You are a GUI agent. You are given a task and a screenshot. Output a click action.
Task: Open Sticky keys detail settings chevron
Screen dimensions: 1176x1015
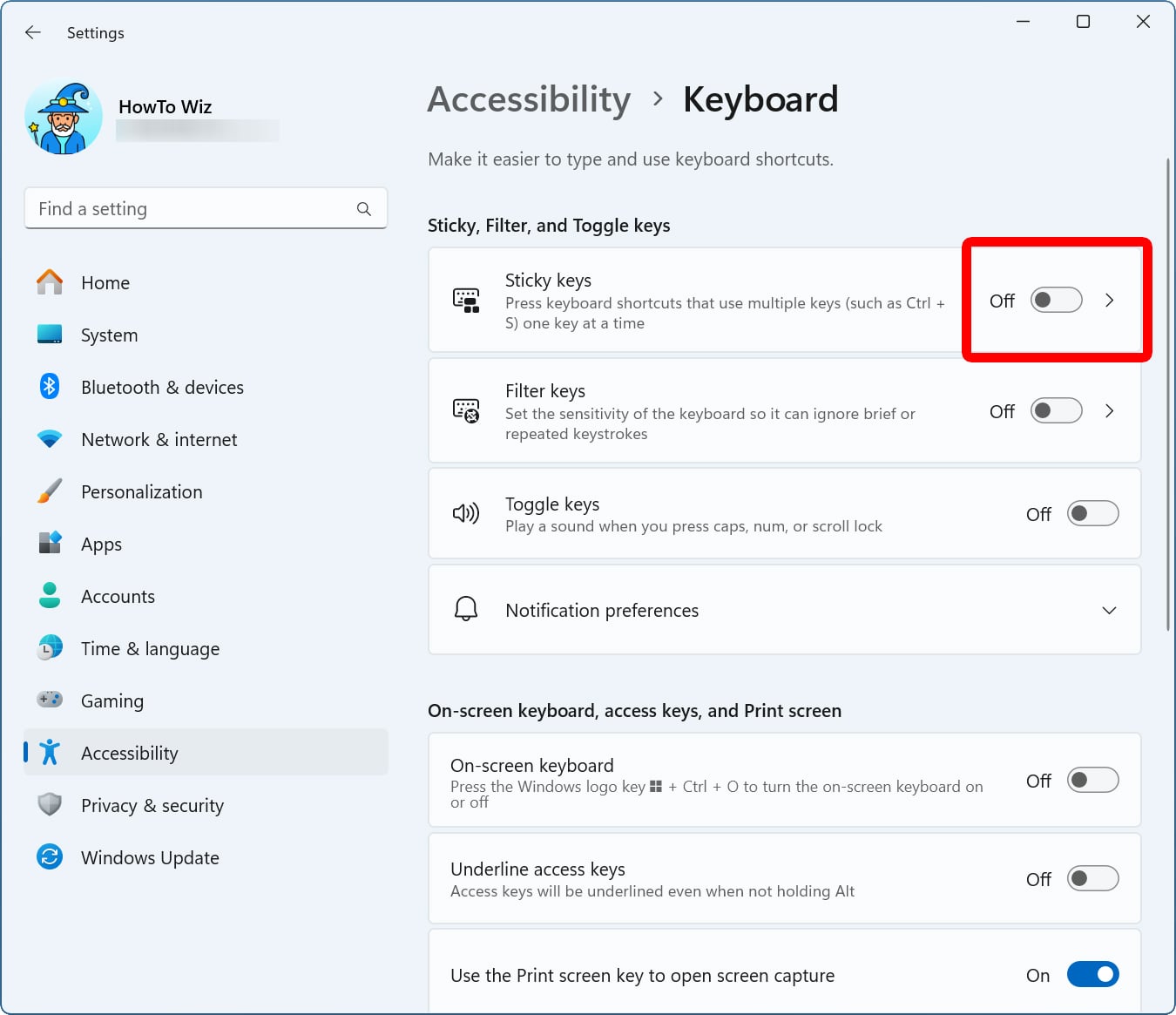pos(1110,300)
